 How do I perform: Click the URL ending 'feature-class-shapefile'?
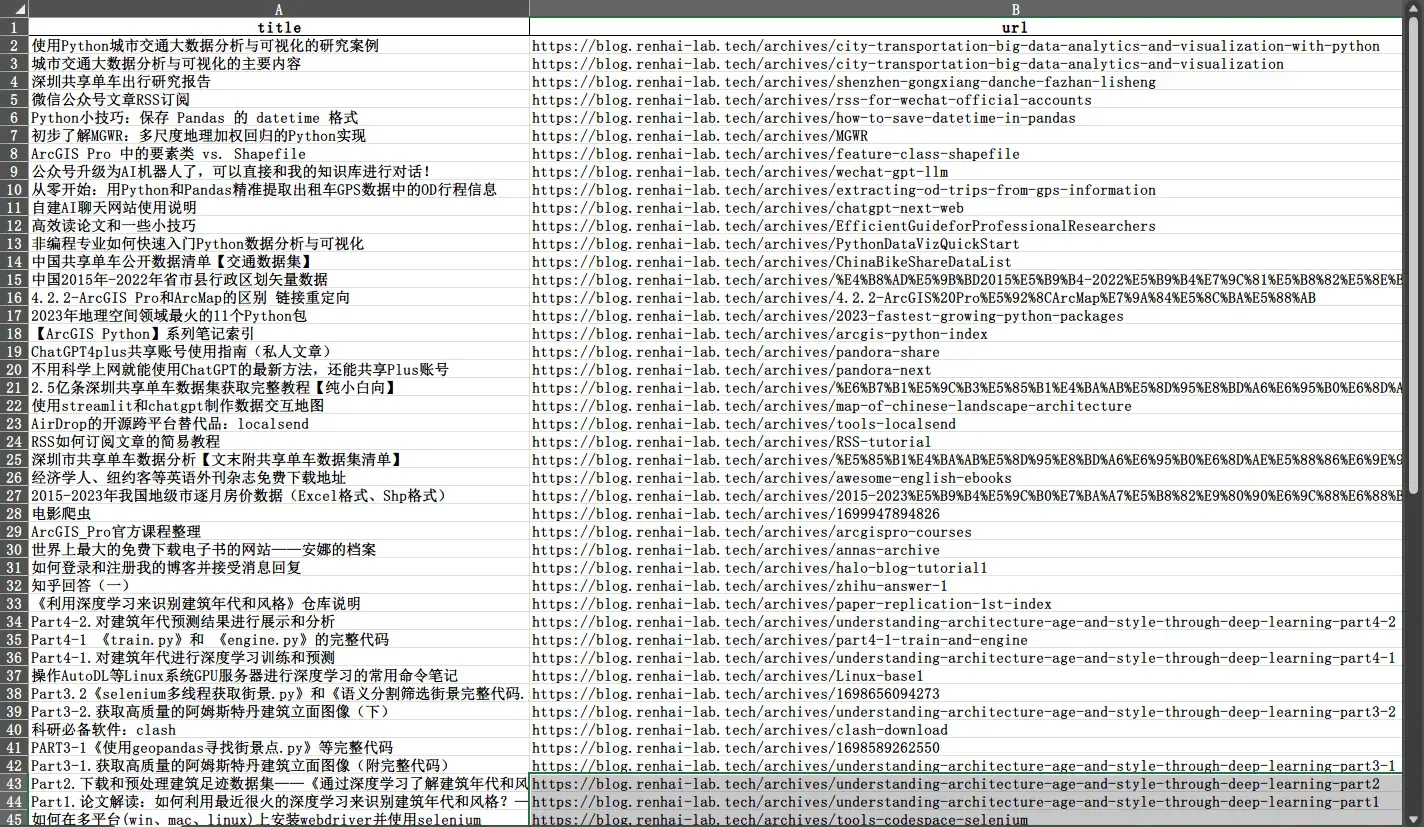point(776,154)
